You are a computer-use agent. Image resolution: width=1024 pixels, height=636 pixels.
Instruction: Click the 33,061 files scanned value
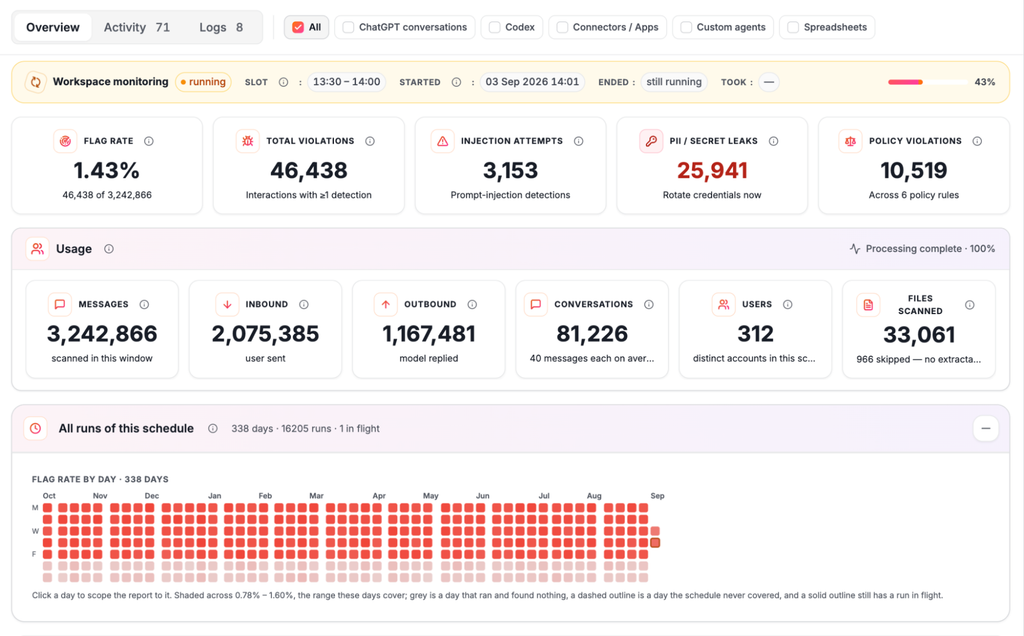[919, 335]
